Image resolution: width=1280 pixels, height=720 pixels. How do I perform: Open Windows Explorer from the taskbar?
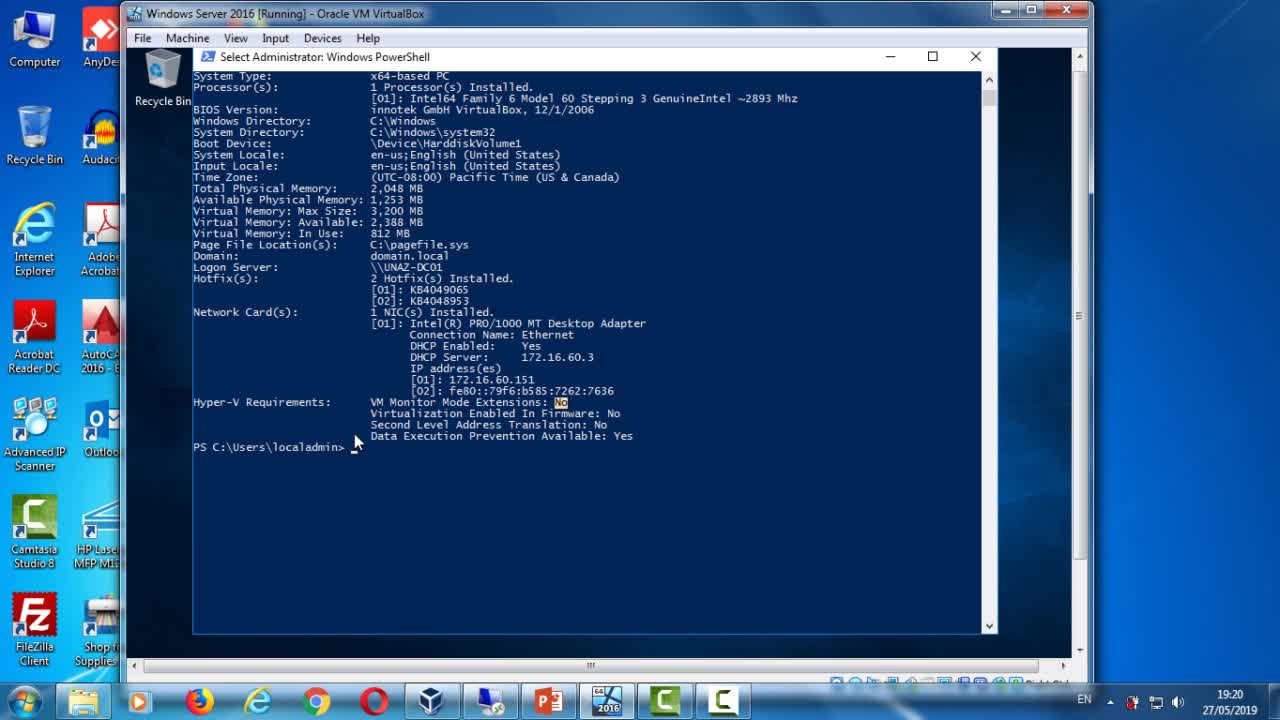[x=83, y=702]
